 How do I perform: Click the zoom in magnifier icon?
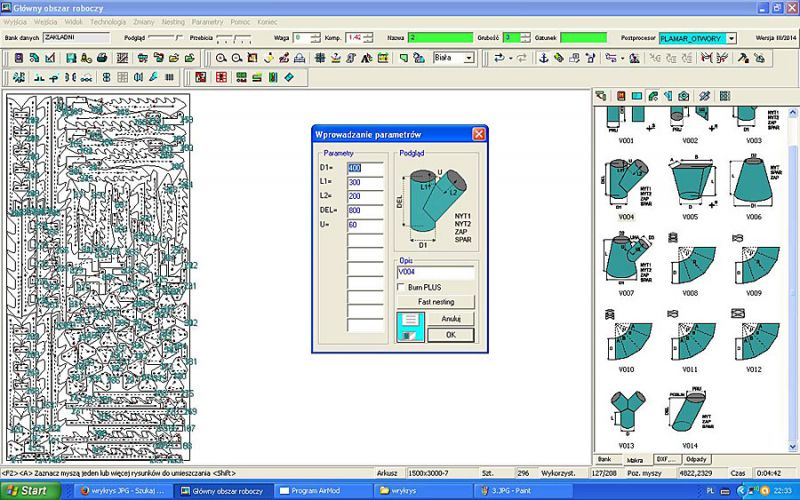pos(220,58)
